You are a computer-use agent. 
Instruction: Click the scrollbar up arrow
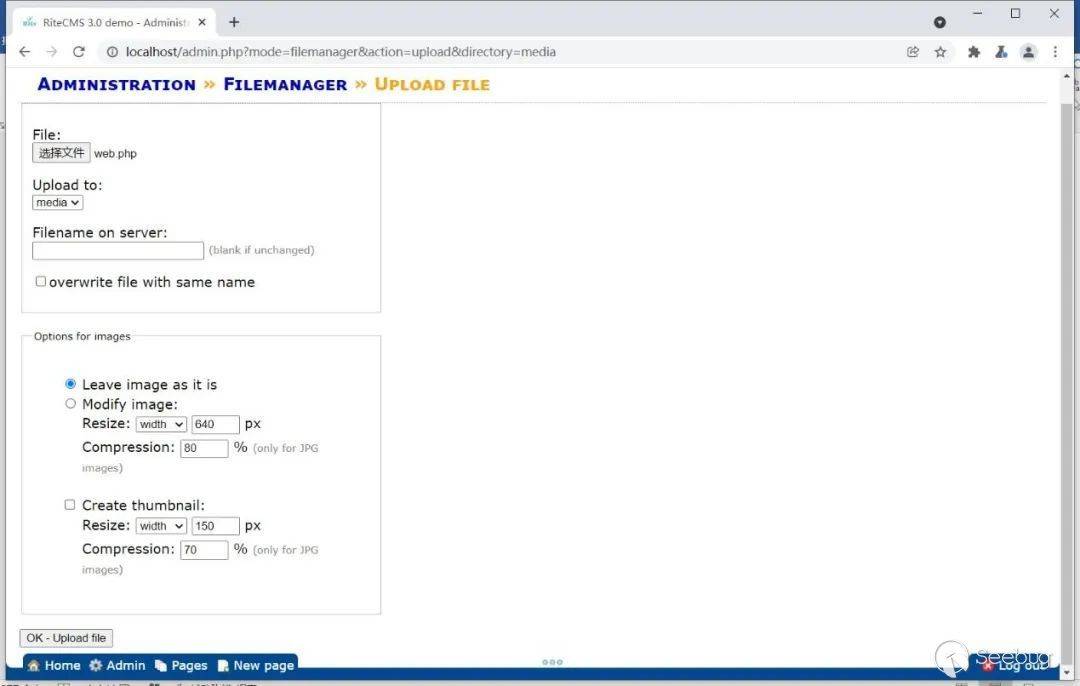point(1067,75)
